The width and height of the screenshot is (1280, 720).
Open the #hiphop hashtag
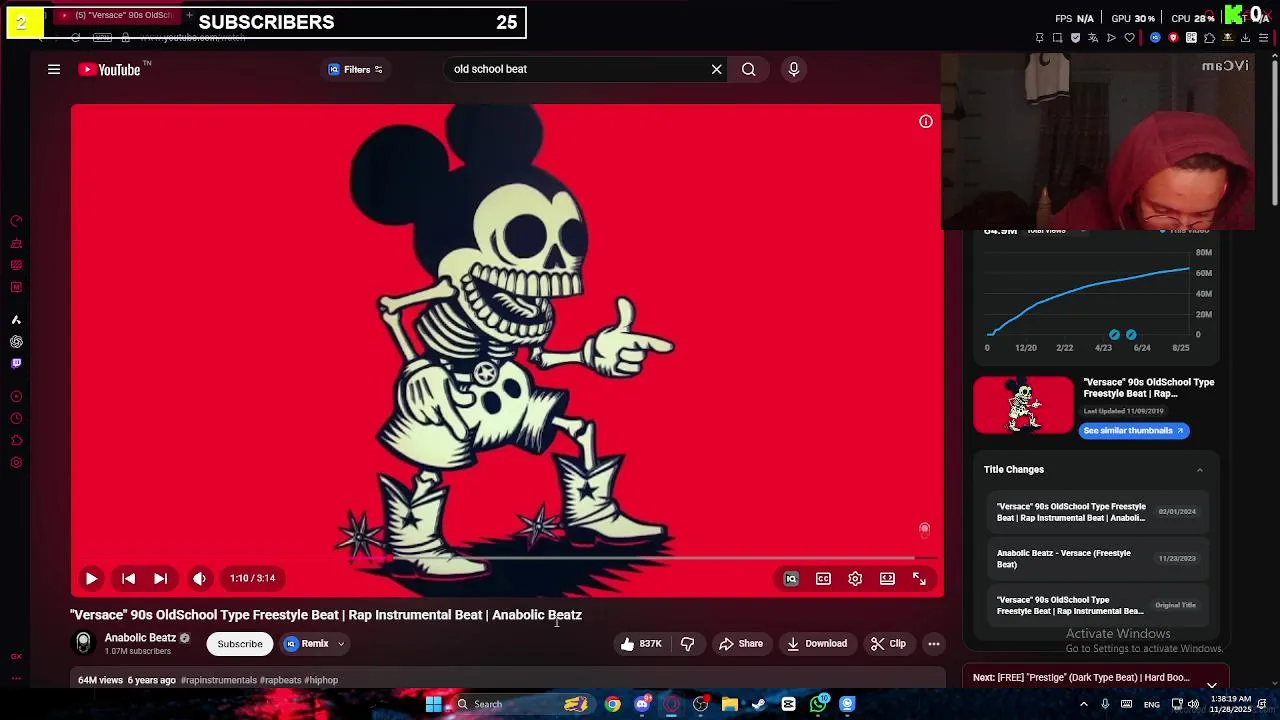[x=321, y=680]
